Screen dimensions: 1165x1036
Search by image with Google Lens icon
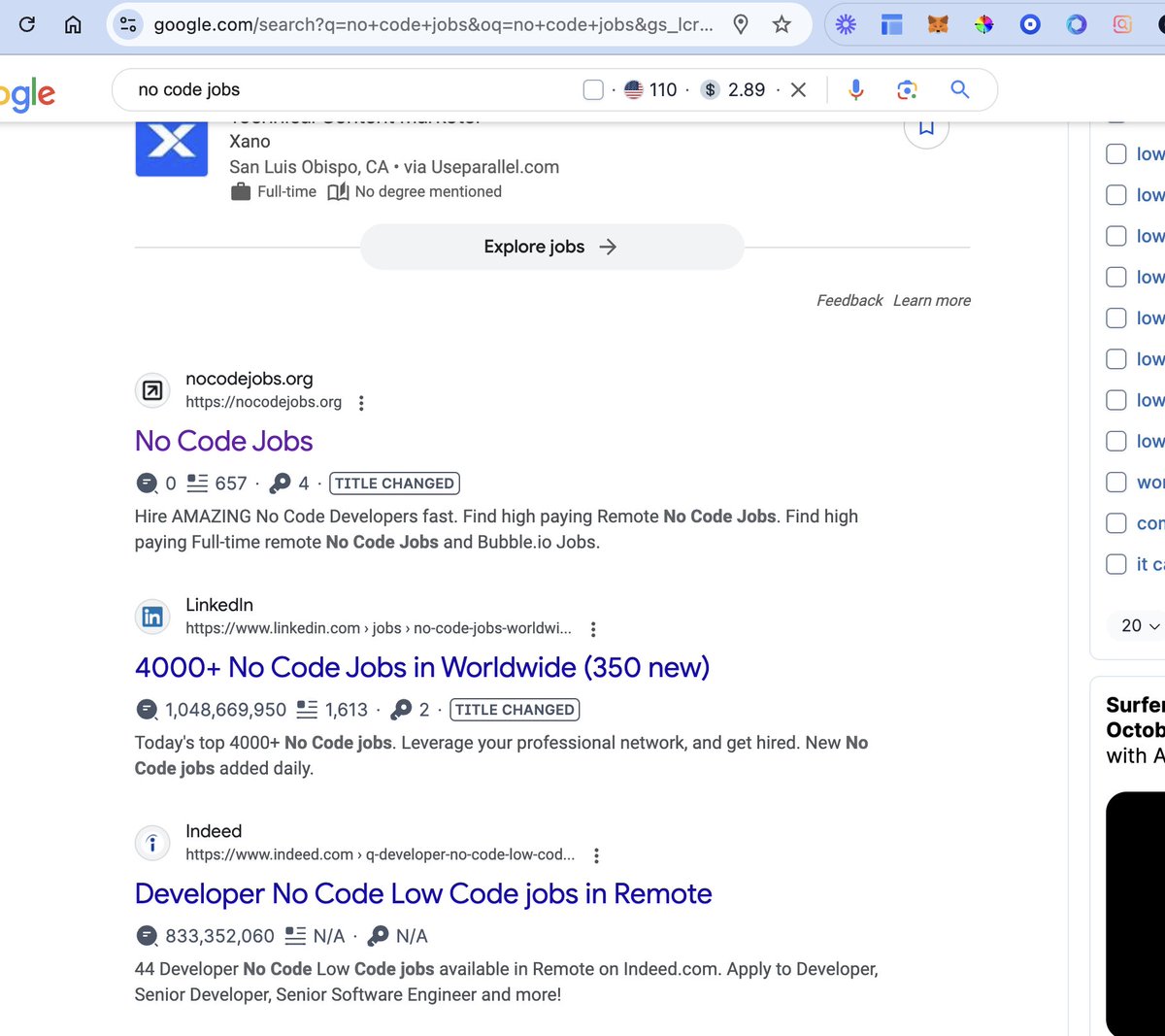pyautogui.click(x=907, y=89)
